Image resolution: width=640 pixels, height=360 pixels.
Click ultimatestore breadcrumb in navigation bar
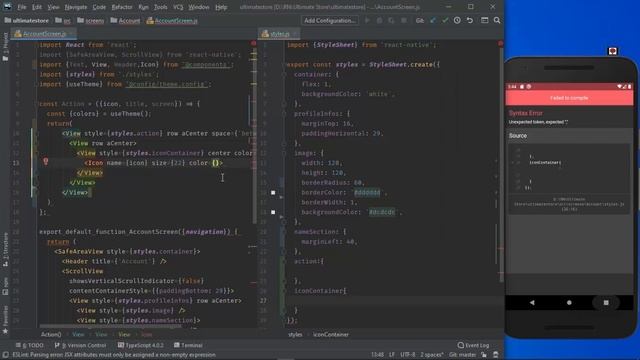point(27,20)
